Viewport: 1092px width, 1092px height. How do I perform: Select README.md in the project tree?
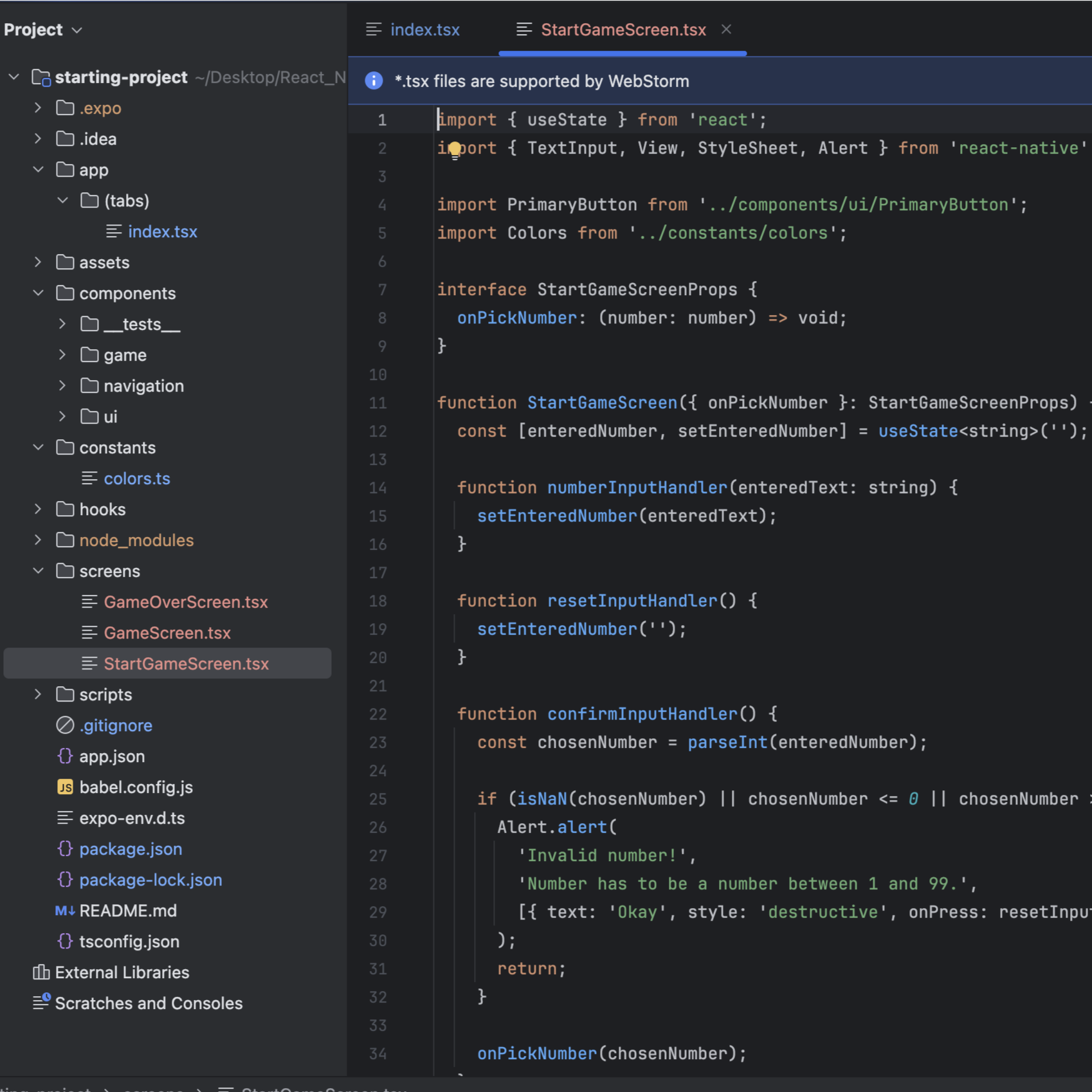128,911
